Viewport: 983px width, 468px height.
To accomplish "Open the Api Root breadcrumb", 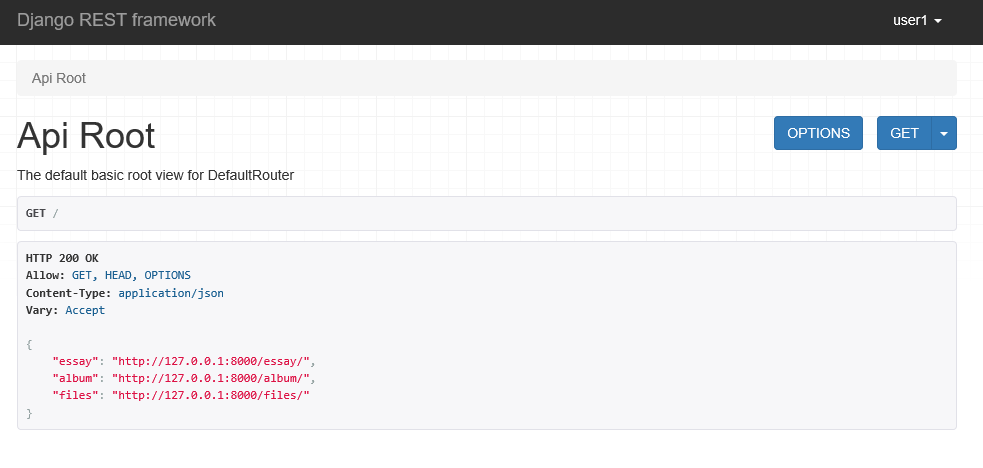I will (x=59, y=78).
